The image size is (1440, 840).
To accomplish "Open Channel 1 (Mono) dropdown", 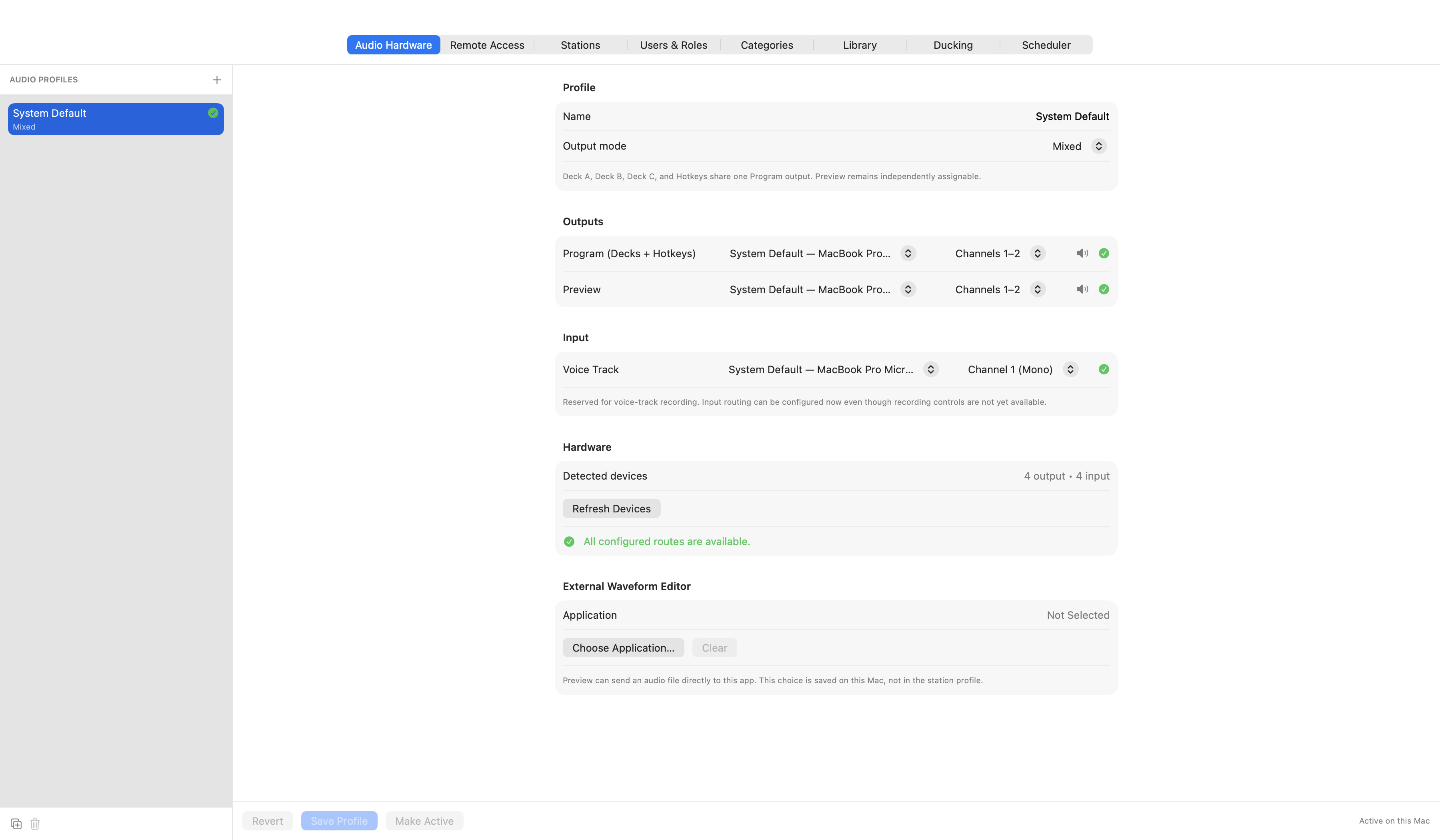I will 1023,369.
